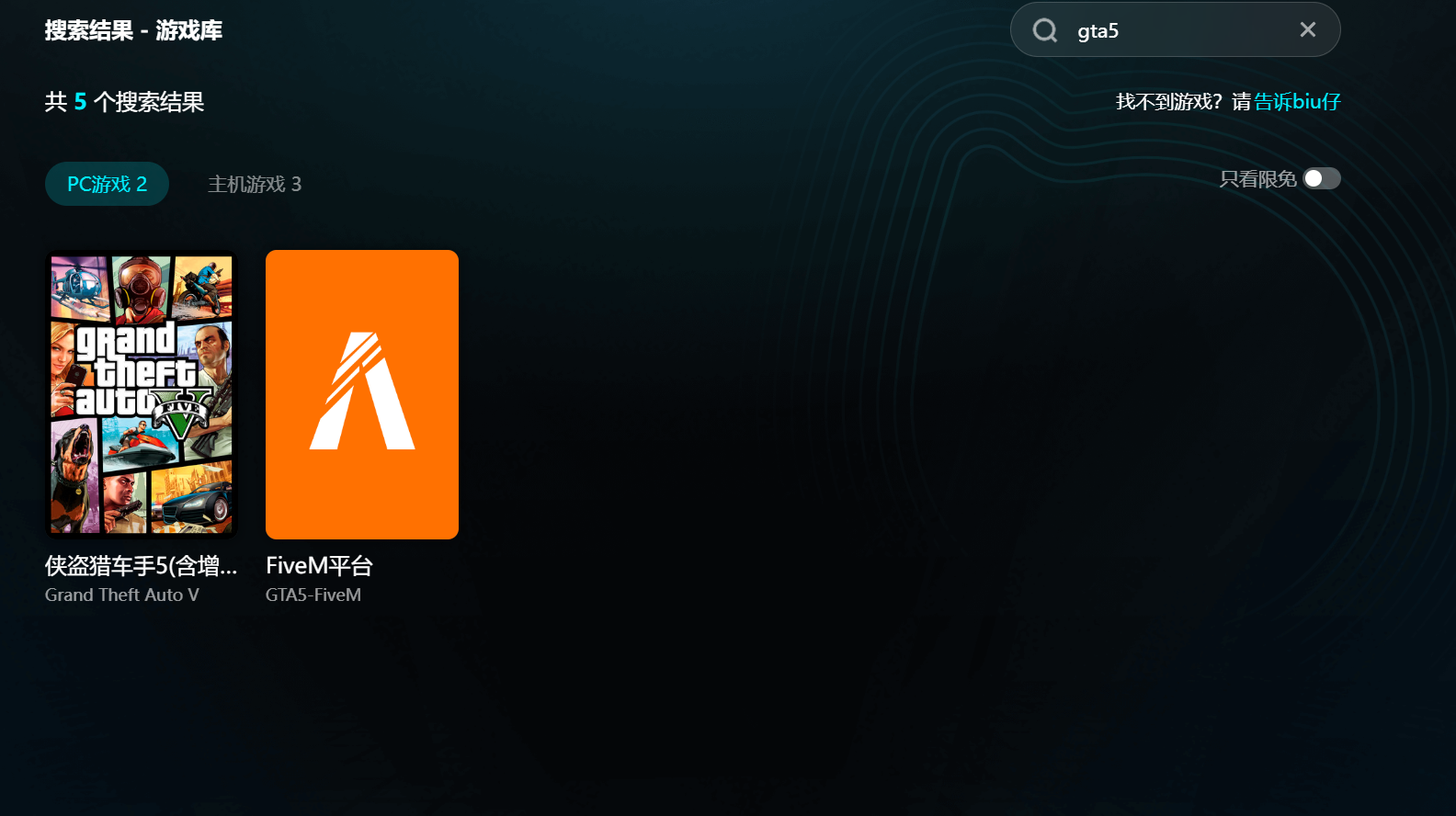Click the Grand Theft Auto V subtitle
The image size is (1456, 816).
pyautogui.click(x=122, y=595)
